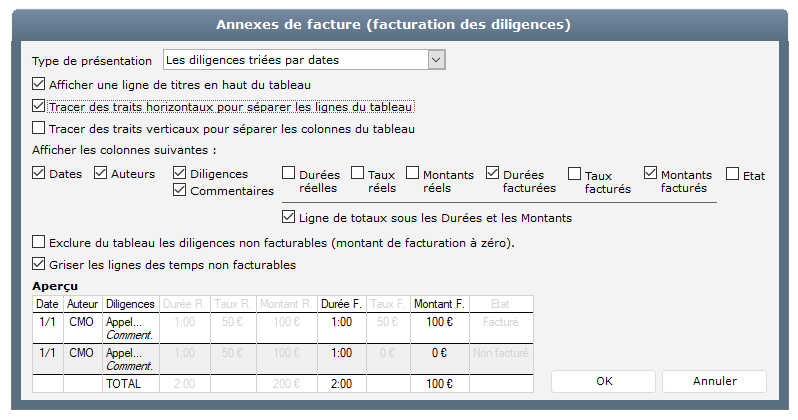
Task: Uncheck the Dates column checkbox
Action: pyautogui.click(x=39, y=173)
